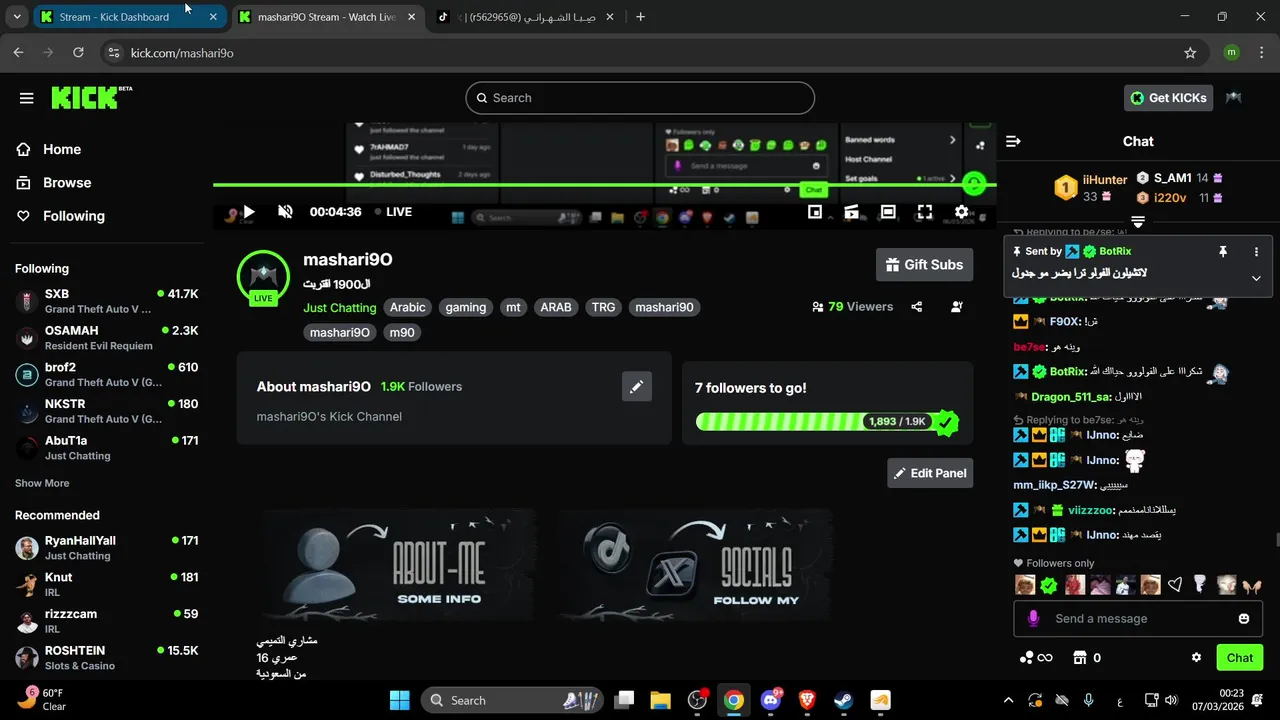Play the live stream video
This screenshot has height=720, width=1280.
click(x=249, y=212)
